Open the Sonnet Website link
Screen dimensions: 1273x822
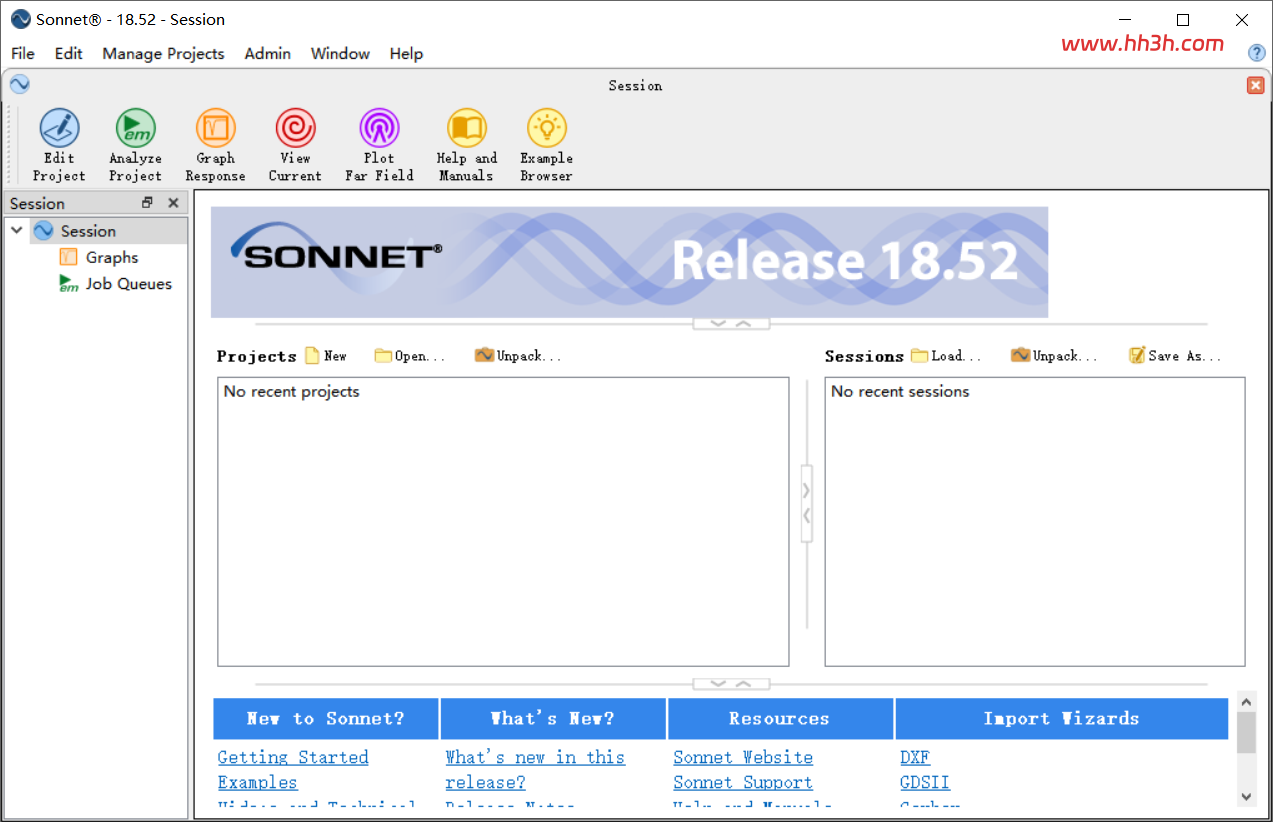743,757
